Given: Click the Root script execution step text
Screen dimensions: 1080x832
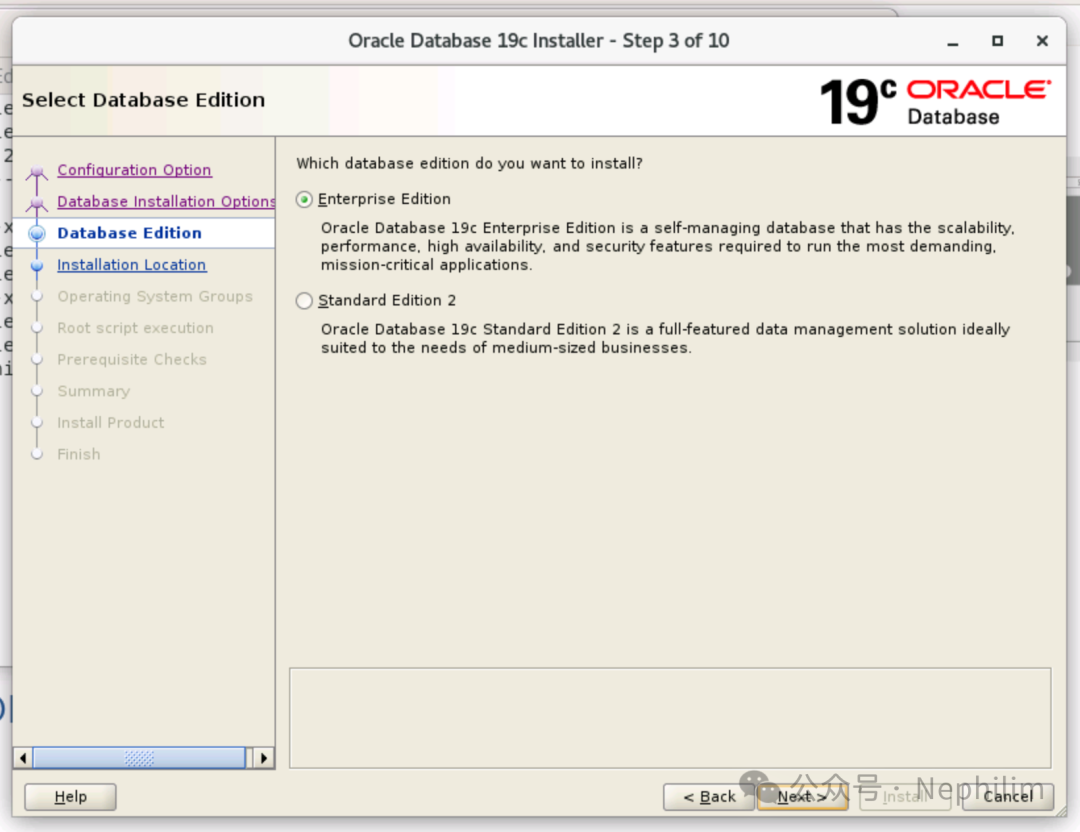Looking at the screenshot, I should 135,328.
